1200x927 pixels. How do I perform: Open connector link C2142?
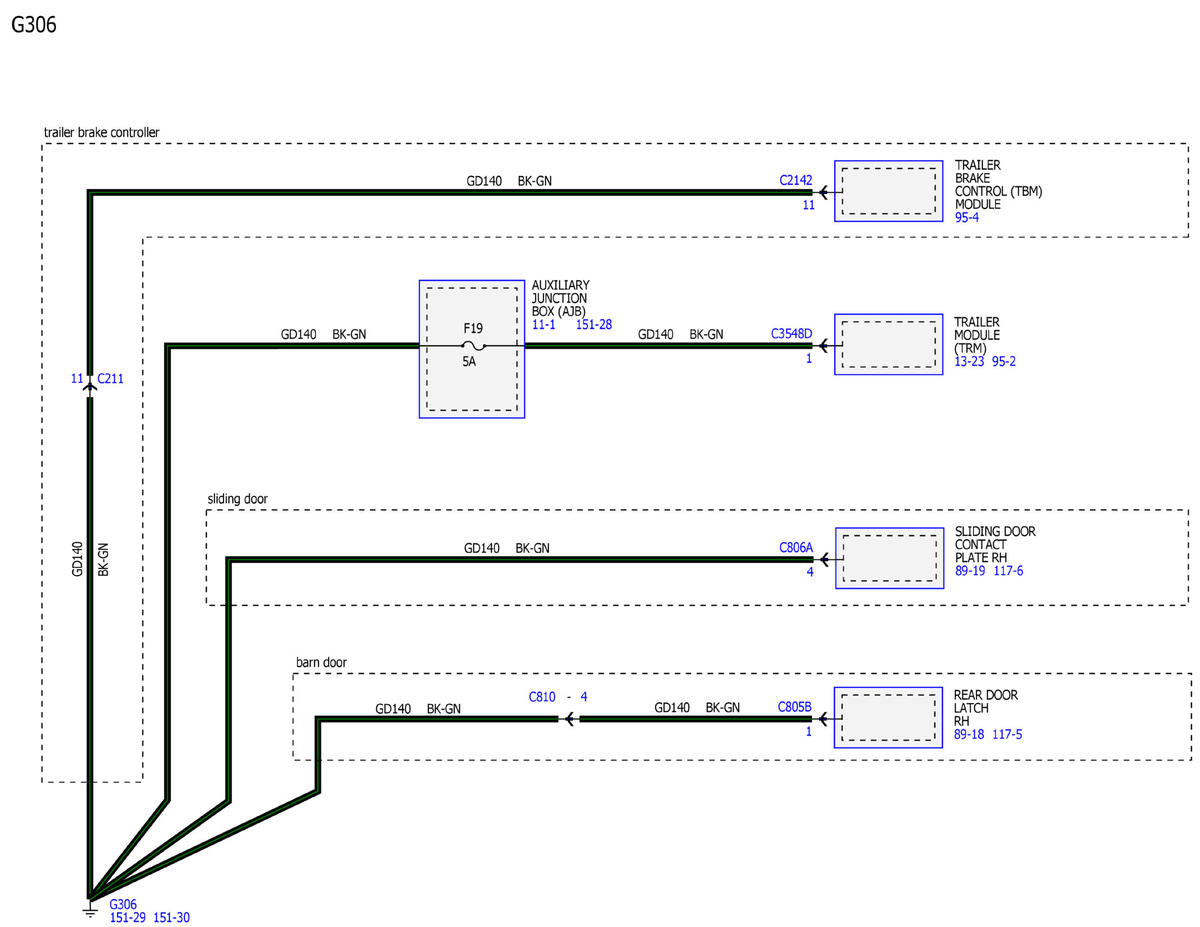point(796,182)
